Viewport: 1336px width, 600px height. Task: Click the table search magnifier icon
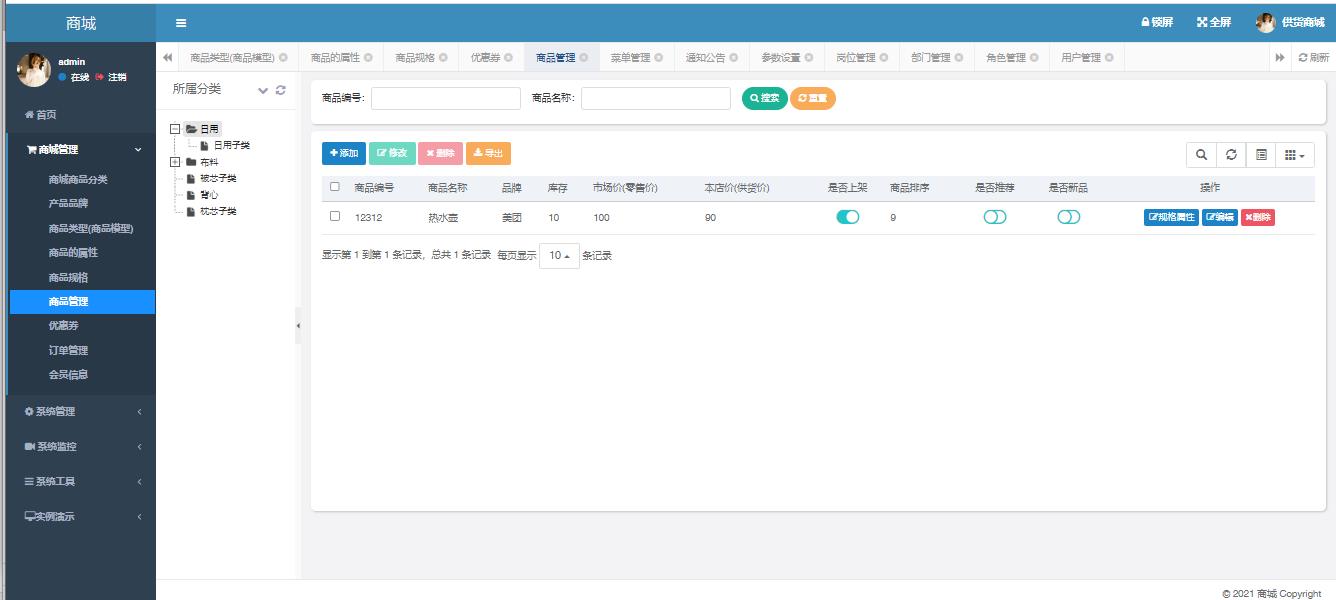tap(1201, 155)
